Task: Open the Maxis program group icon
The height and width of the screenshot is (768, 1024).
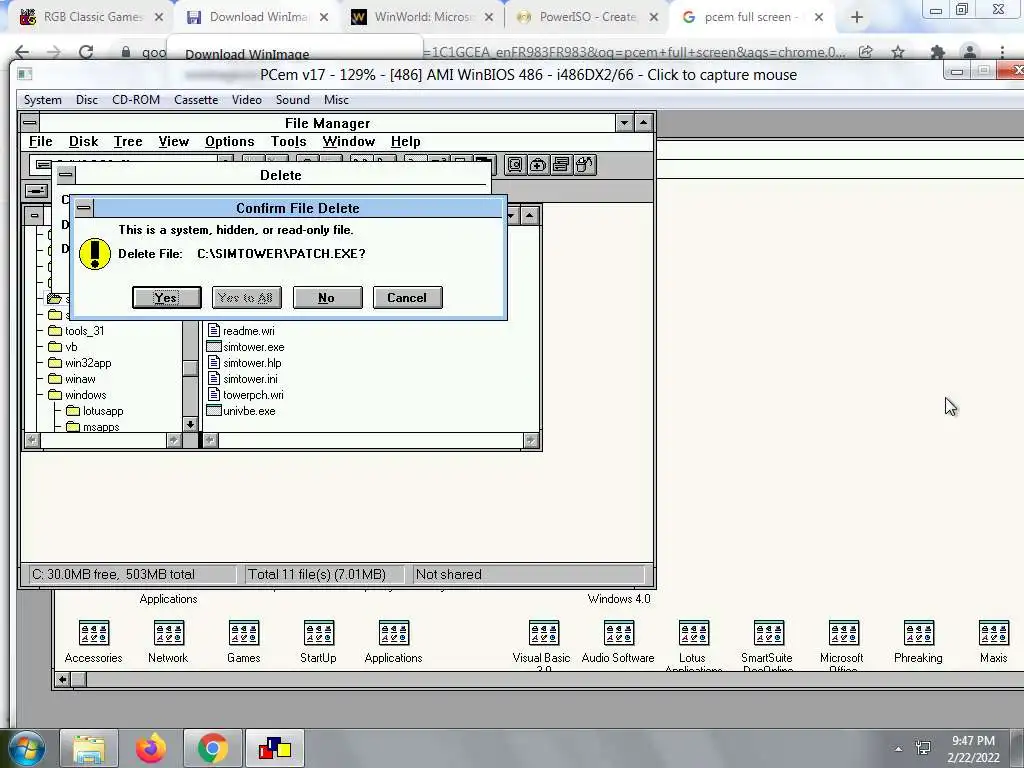Action: [994, 642]
